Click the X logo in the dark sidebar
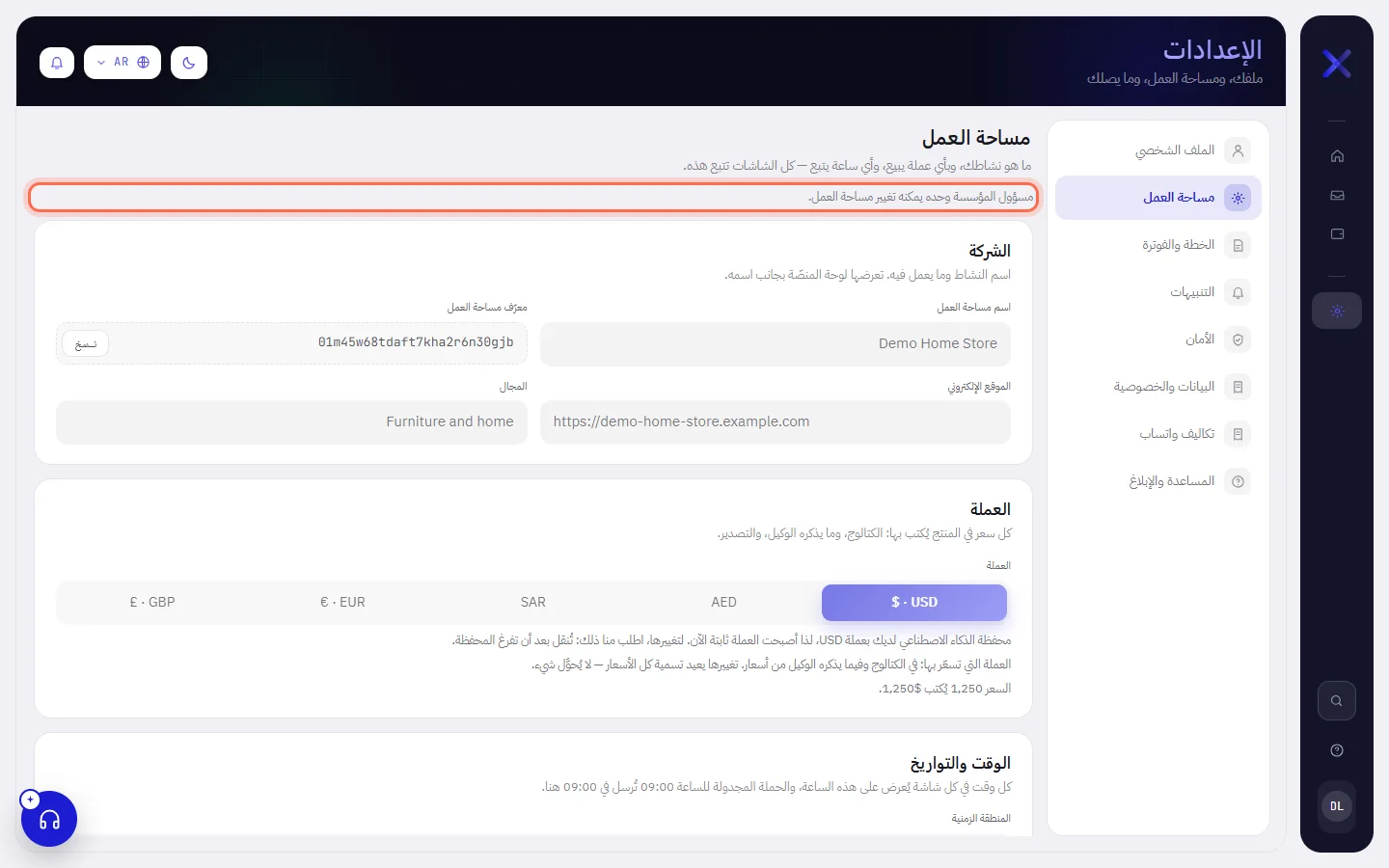This screenshot has width=1389, height=868. point(1337,64)
